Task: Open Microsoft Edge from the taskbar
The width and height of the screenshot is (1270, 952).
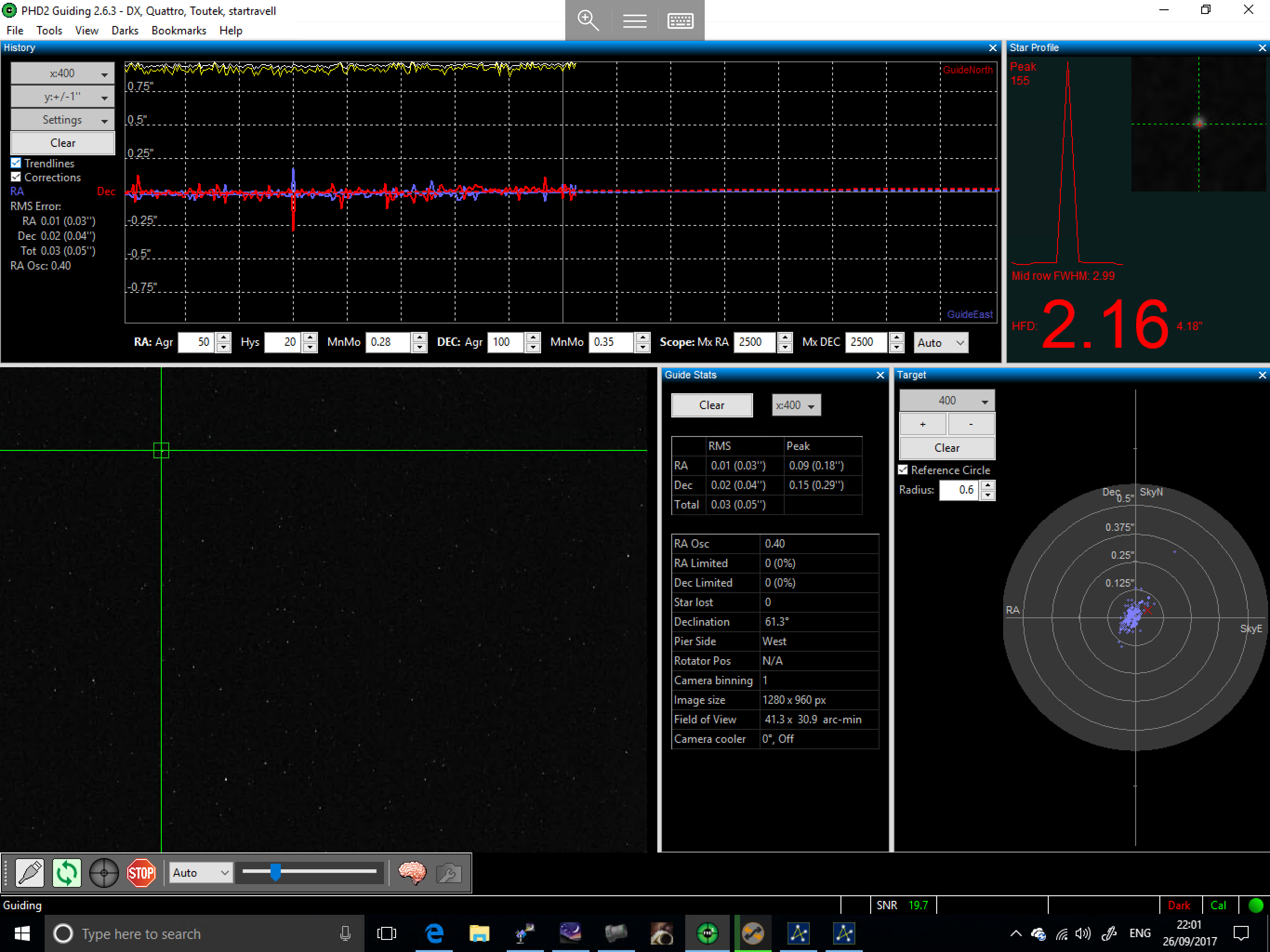Action: (x=434, y=933)
